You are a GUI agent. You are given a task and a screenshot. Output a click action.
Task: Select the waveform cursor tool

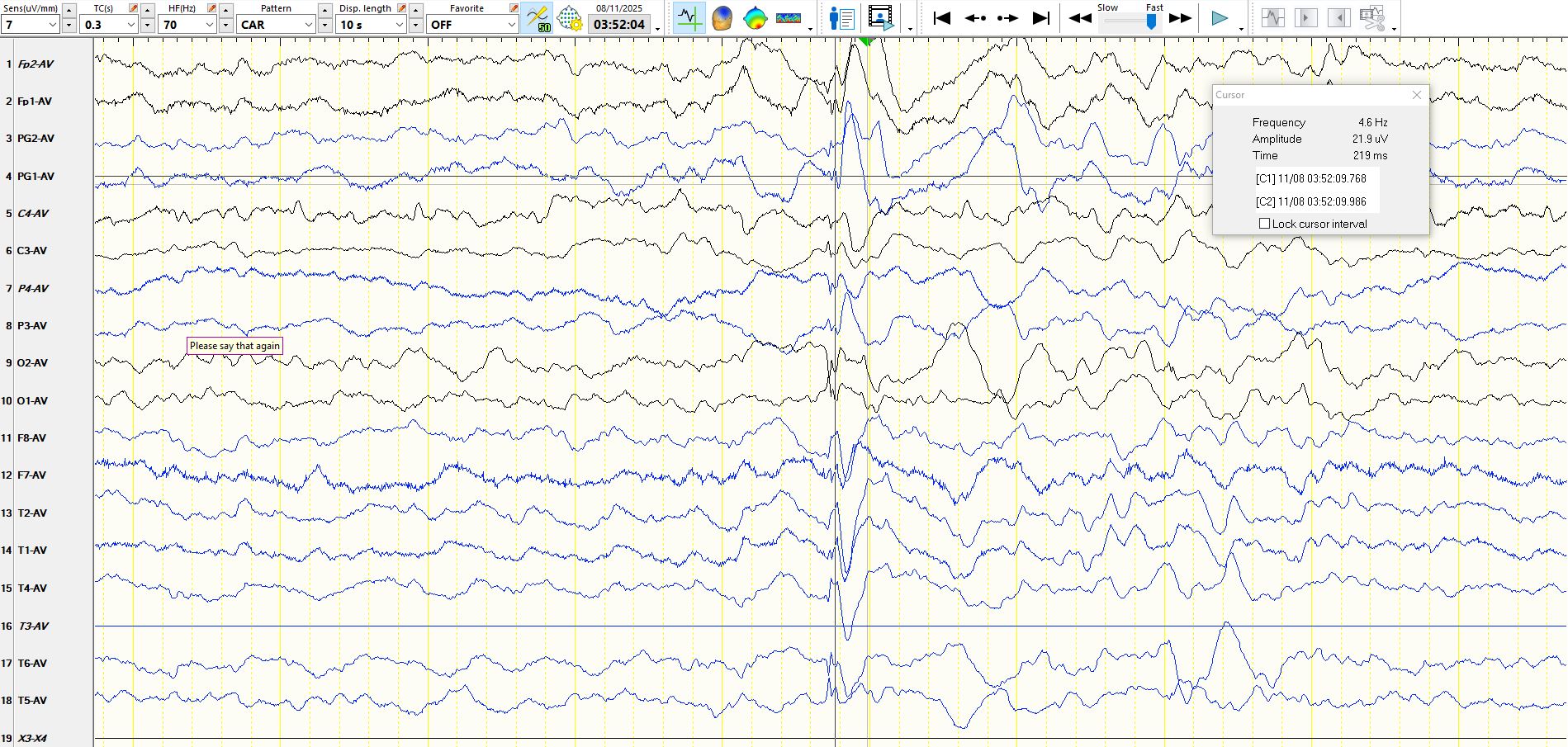coord(689,18)
